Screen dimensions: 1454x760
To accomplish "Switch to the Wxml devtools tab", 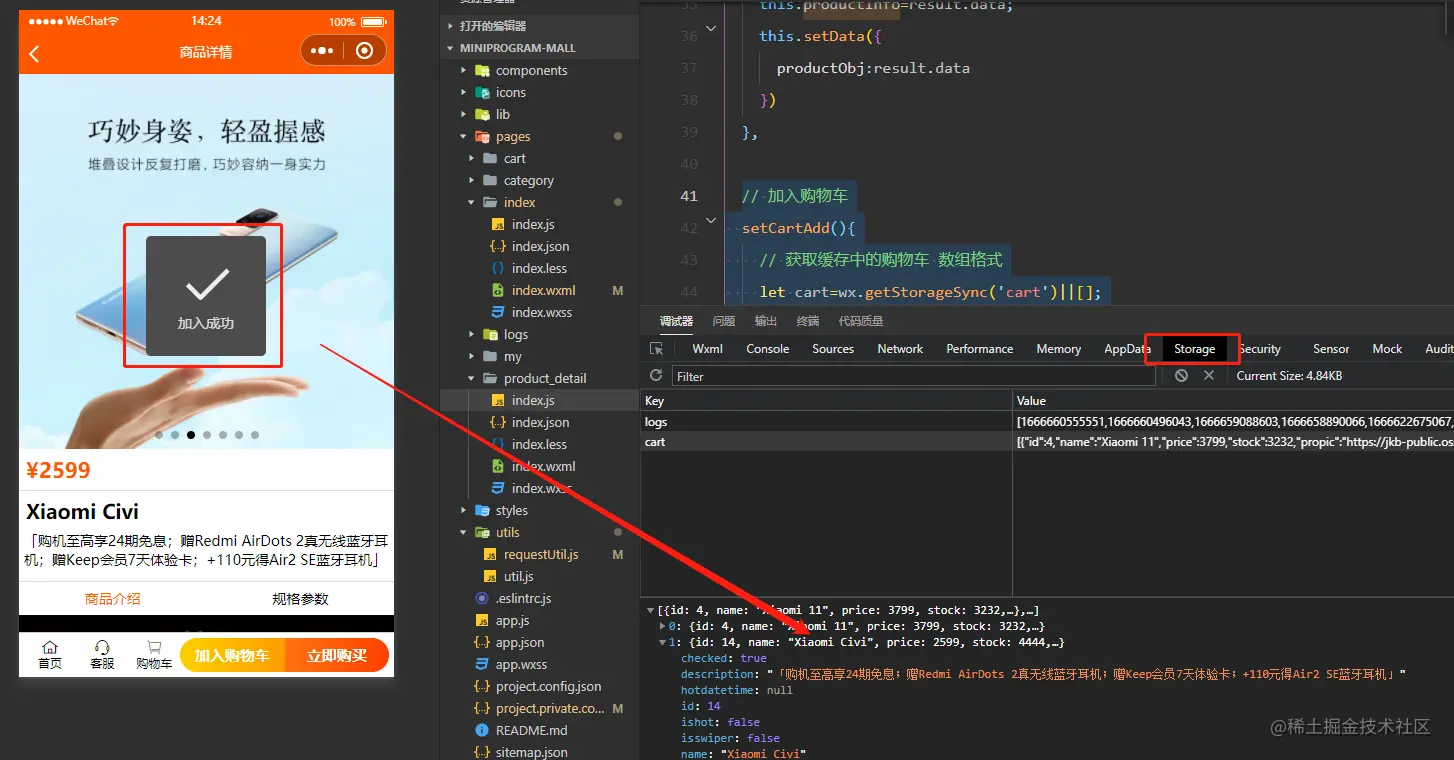I will coord(707,349).
